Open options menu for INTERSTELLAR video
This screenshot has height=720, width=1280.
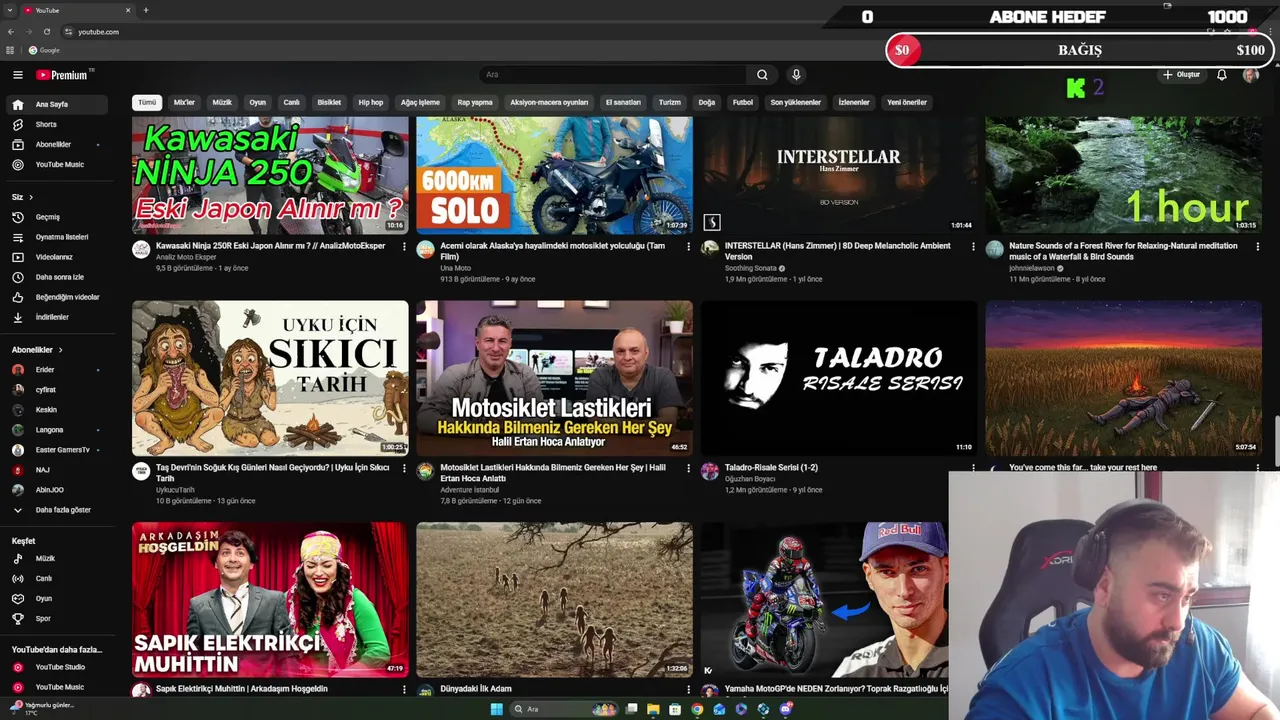point(973,246)
